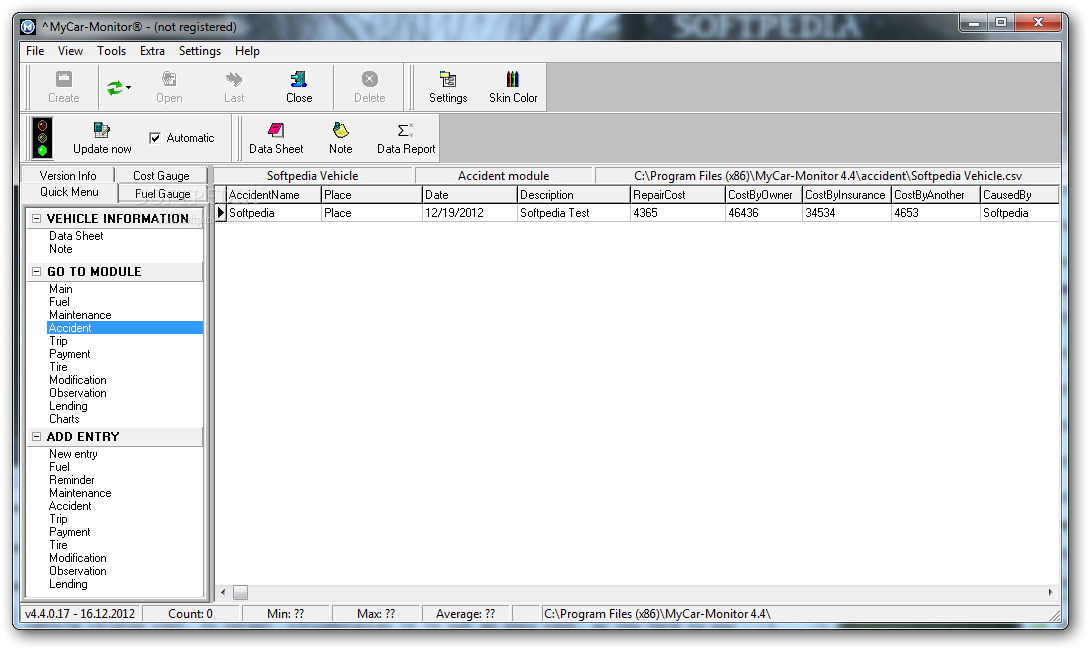This screenshot has height=650, width=1089.
Task: Select Data Sheet under Vehicle Information
Action: point(76,236)
